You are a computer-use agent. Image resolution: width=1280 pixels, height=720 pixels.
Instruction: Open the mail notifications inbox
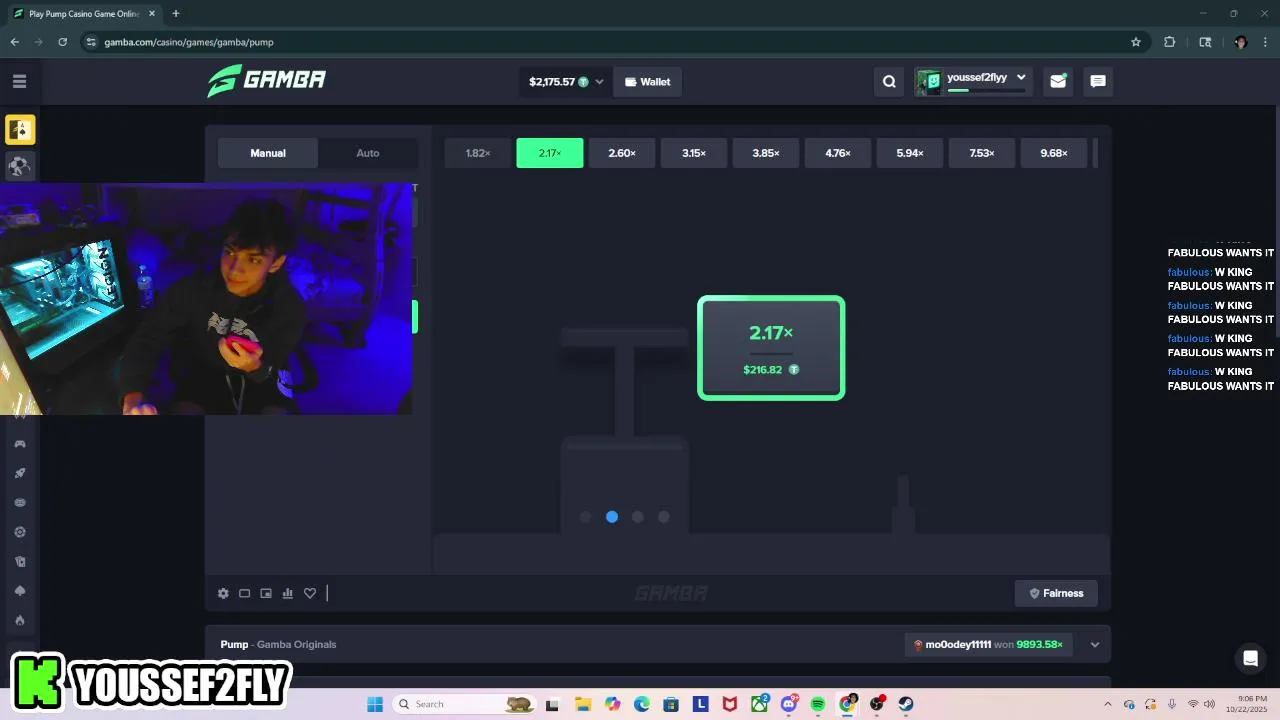[x=1058, y=82]
